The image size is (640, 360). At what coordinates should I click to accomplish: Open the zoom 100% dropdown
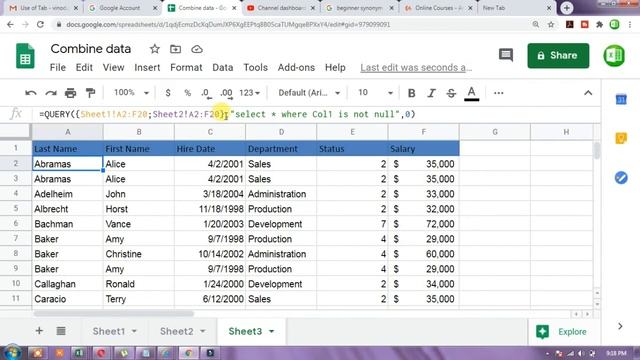[131, 93]
